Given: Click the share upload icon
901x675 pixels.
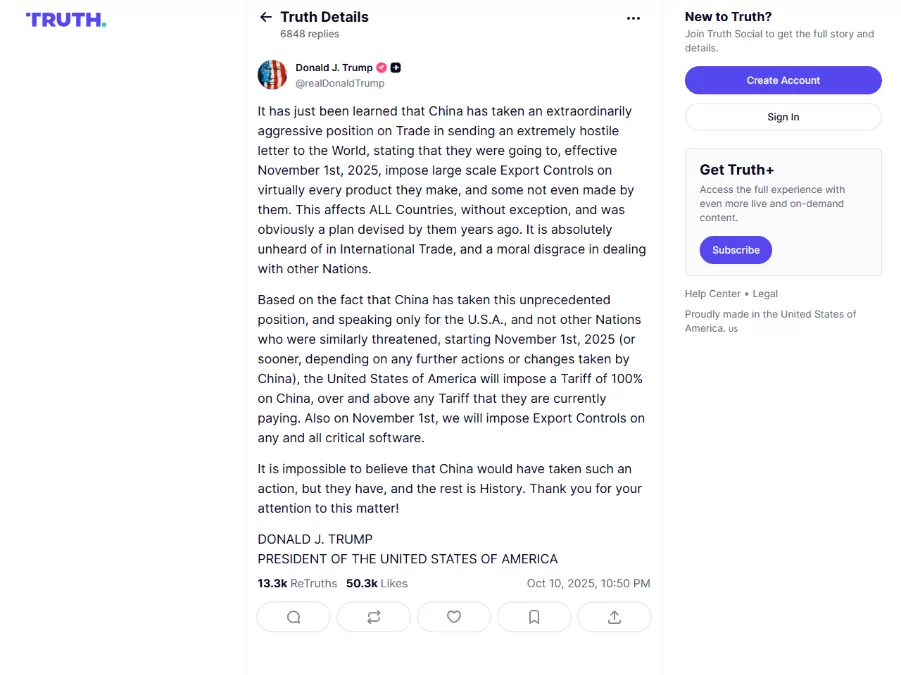Looking at the screenshot, I should [x=614, y=617].
